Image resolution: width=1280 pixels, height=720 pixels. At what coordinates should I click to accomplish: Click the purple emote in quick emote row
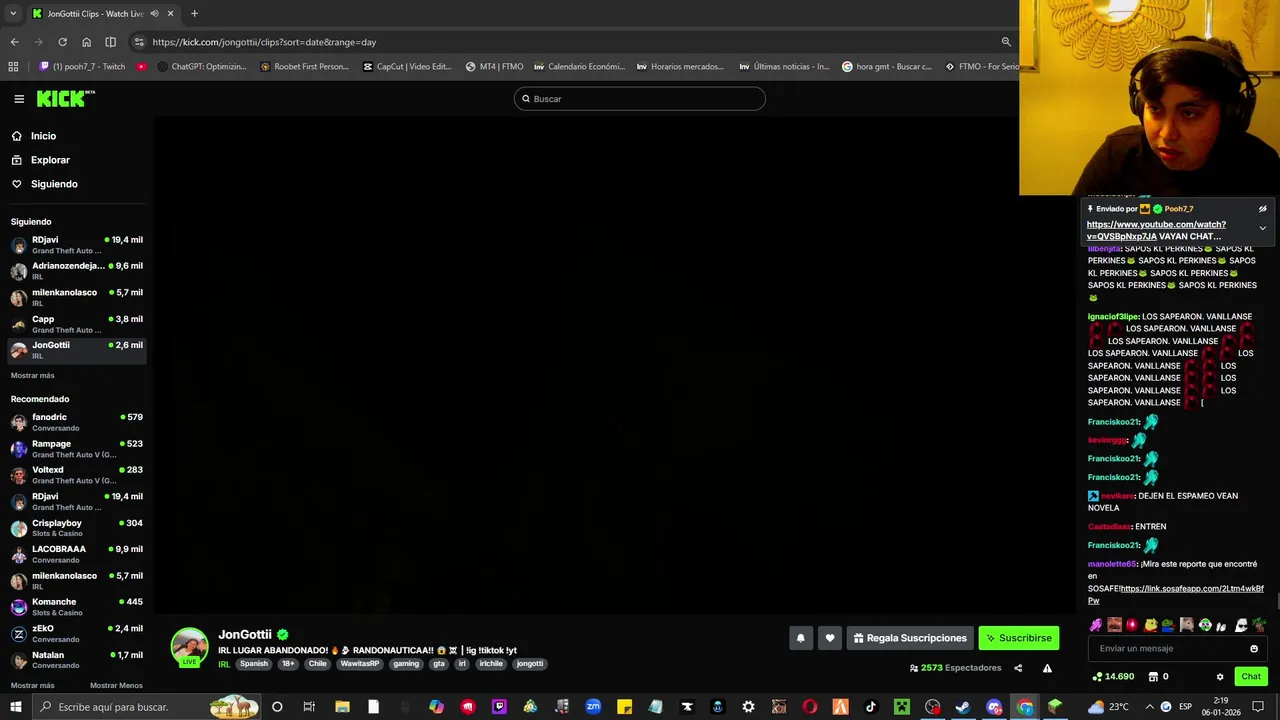pos(1096,625)
